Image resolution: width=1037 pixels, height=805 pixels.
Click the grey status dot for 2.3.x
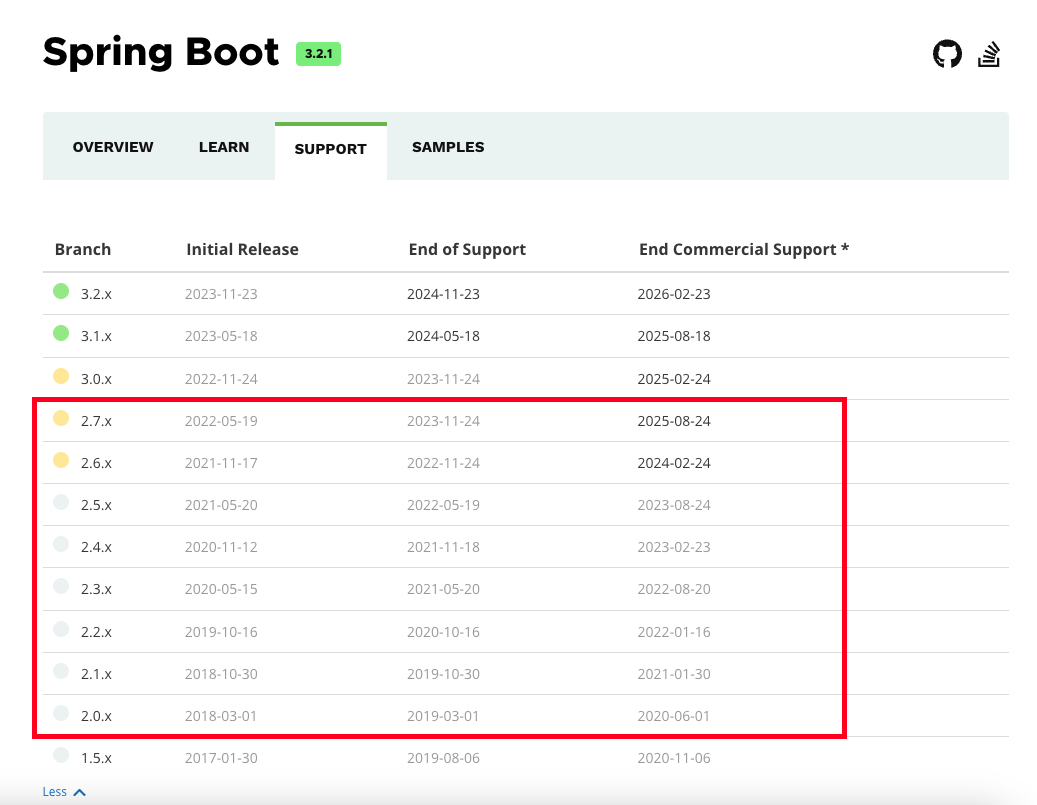point(61,586)
